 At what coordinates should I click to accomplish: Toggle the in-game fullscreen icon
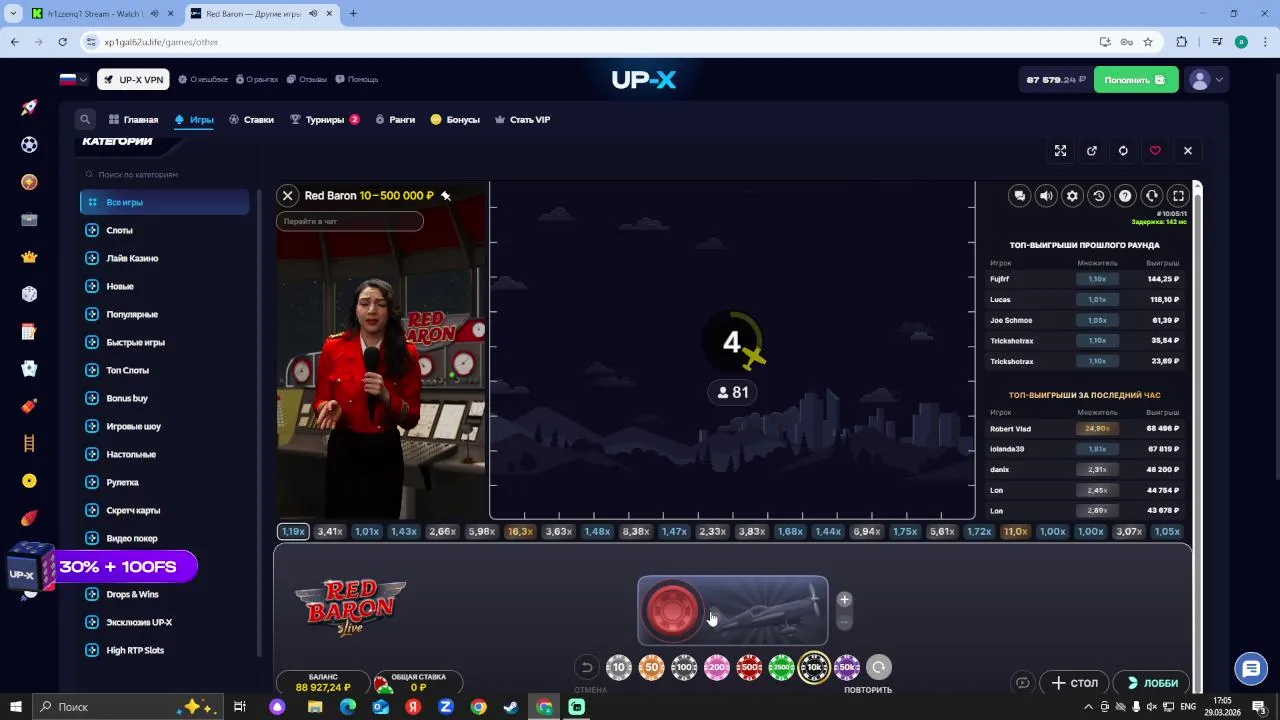[x=1178, y=196]
